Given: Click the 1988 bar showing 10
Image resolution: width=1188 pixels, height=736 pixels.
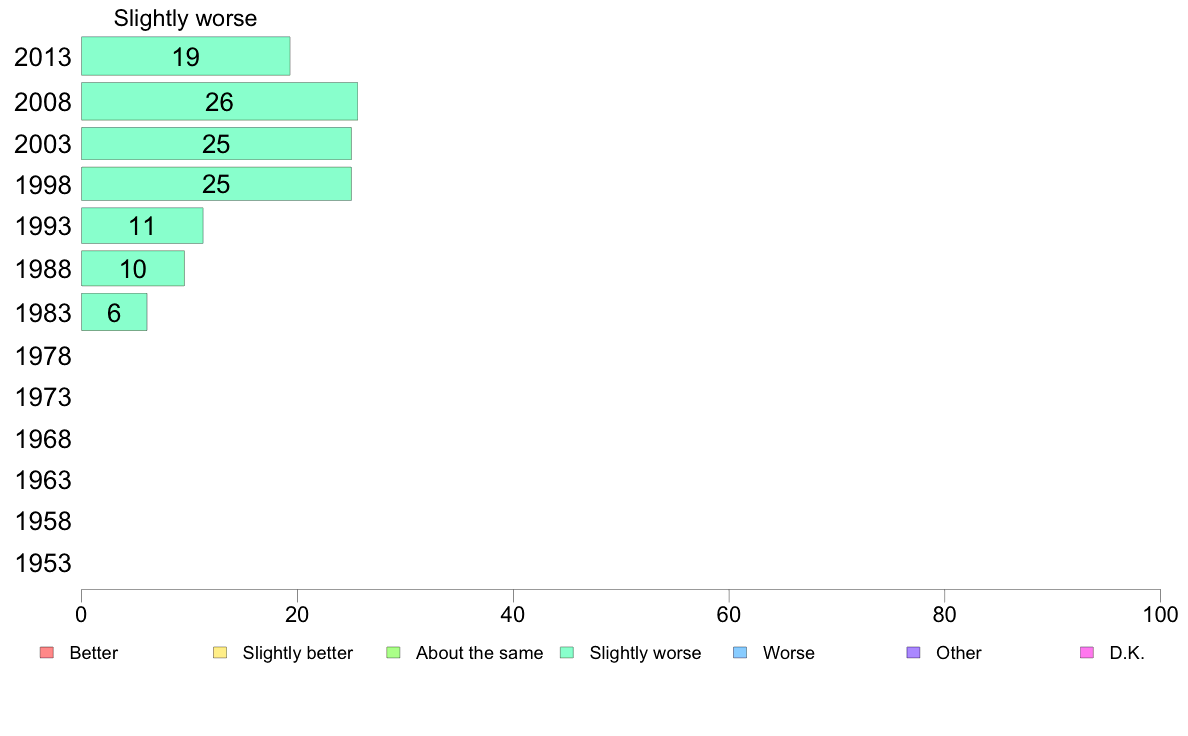Looking at the screenshot, I should pyautogui.click(x=132, y=268).
